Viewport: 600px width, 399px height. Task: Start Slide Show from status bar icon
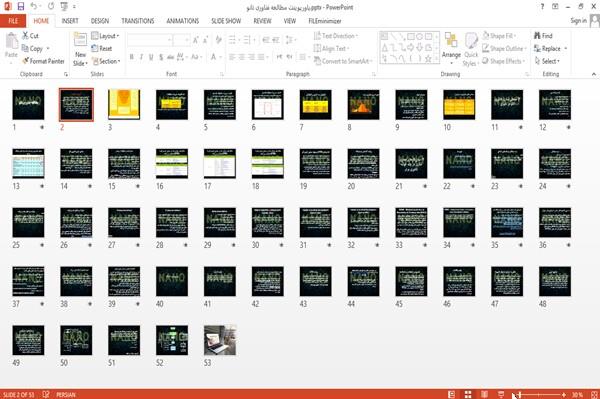[501, 394]
